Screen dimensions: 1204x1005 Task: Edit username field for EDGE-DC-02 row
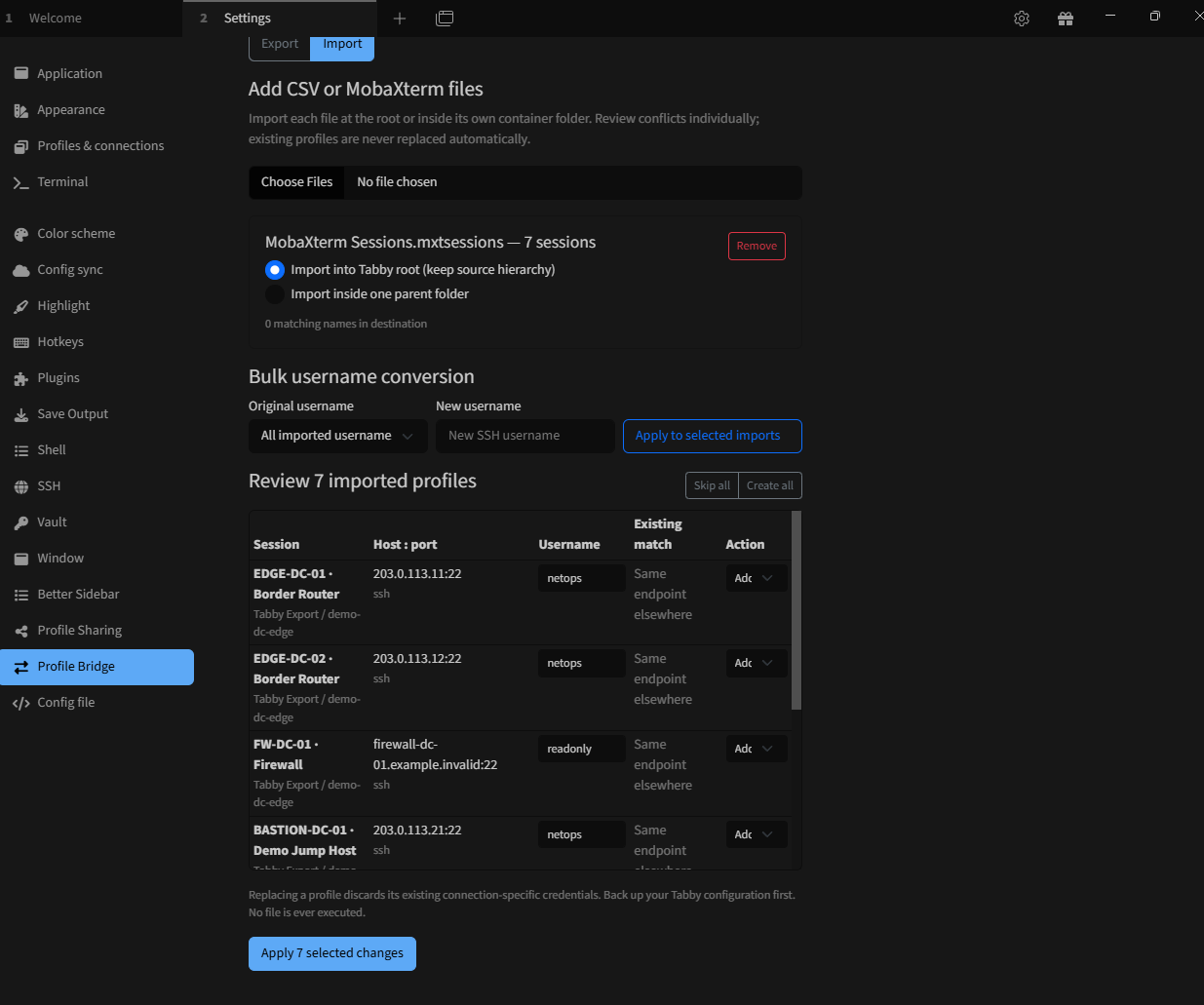tap(582, 663)
